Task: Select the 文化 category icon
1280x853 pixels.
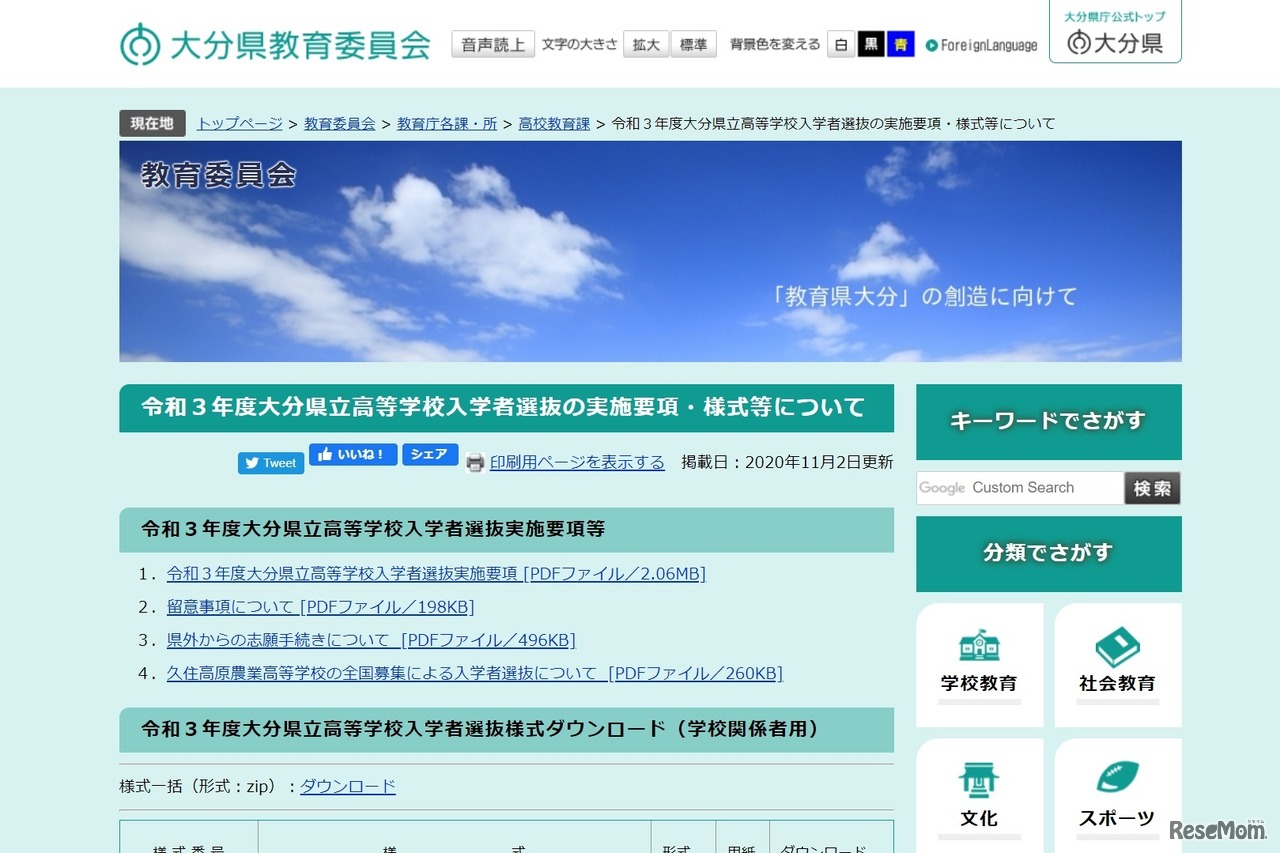Action: coord(979,780)
